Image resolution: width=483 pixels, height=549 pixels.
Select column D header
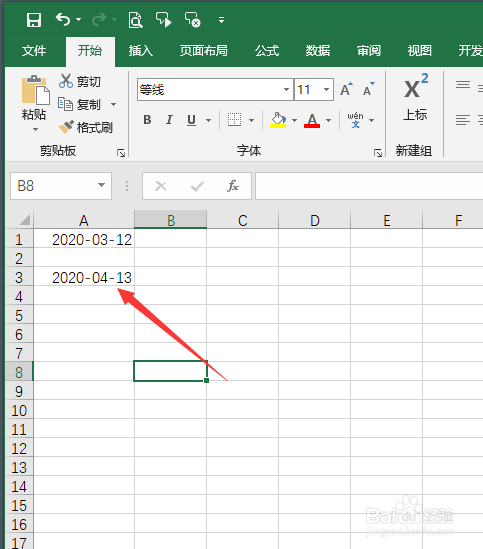pyautogui.click(x=315, y=221)
